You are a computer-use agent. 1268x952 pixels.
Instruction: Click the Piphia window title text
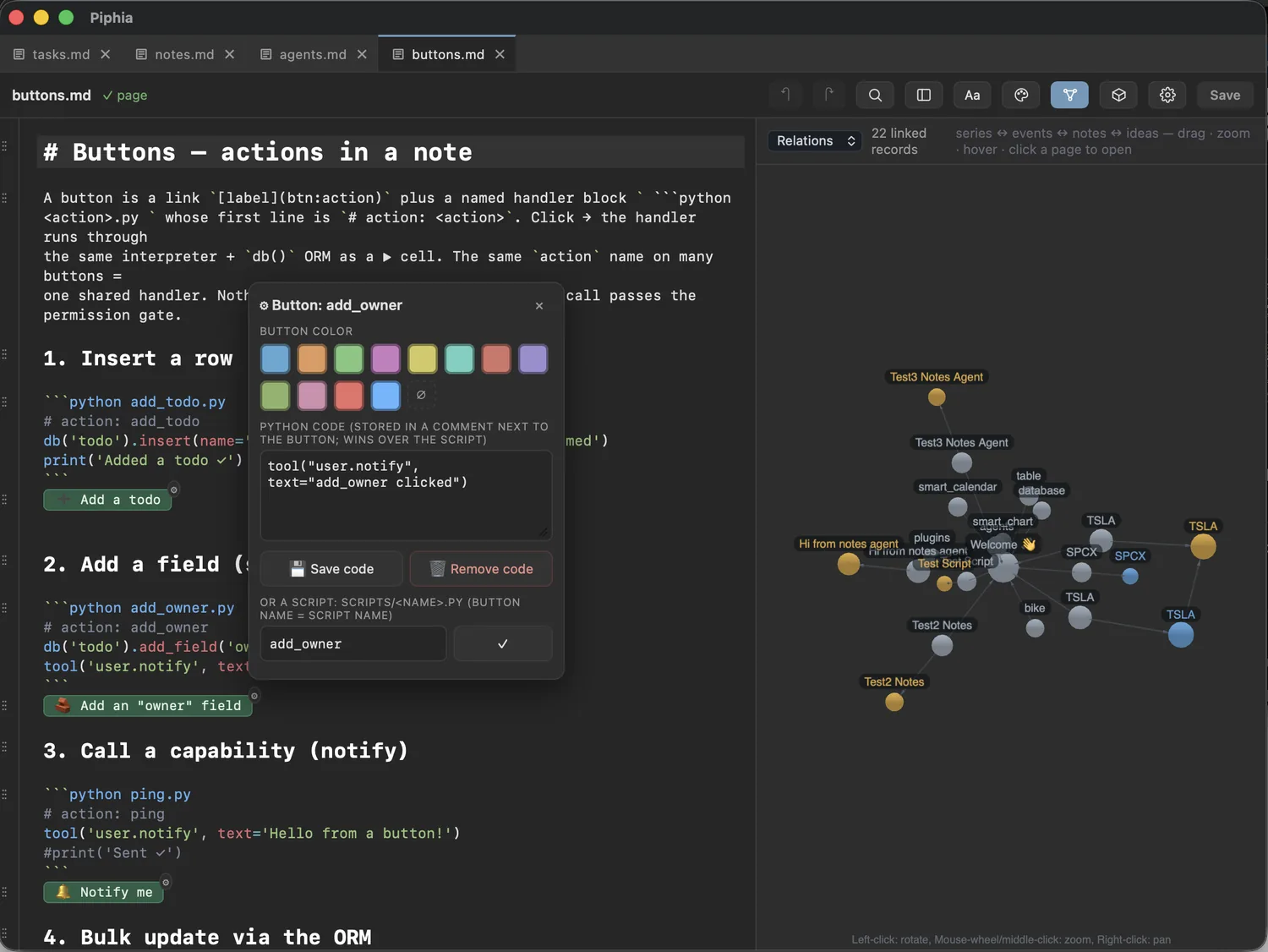click(112, 18)
